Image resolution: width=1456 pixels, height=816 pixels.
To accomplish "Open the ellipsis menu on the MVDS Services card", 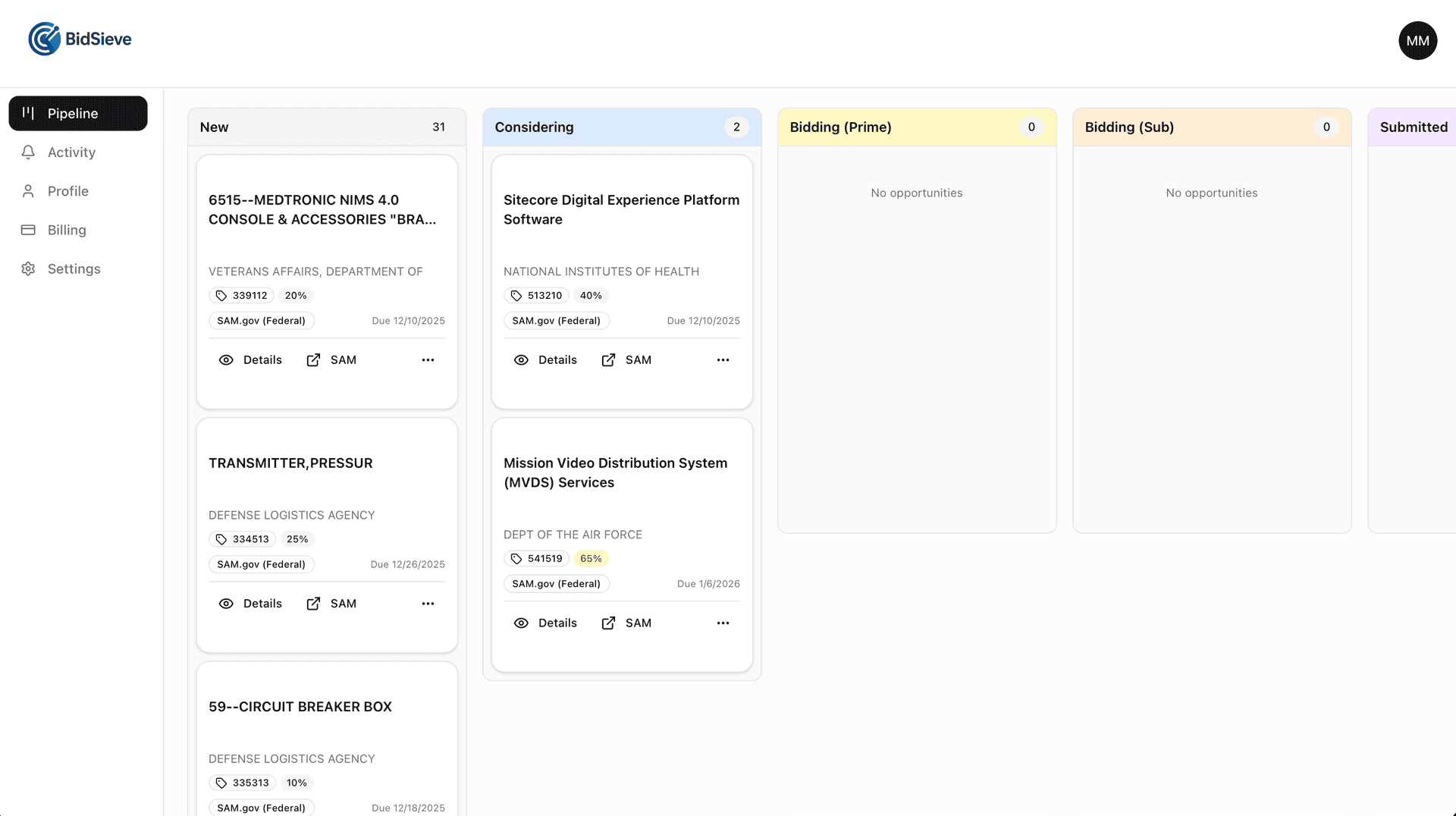I will 723,623.
